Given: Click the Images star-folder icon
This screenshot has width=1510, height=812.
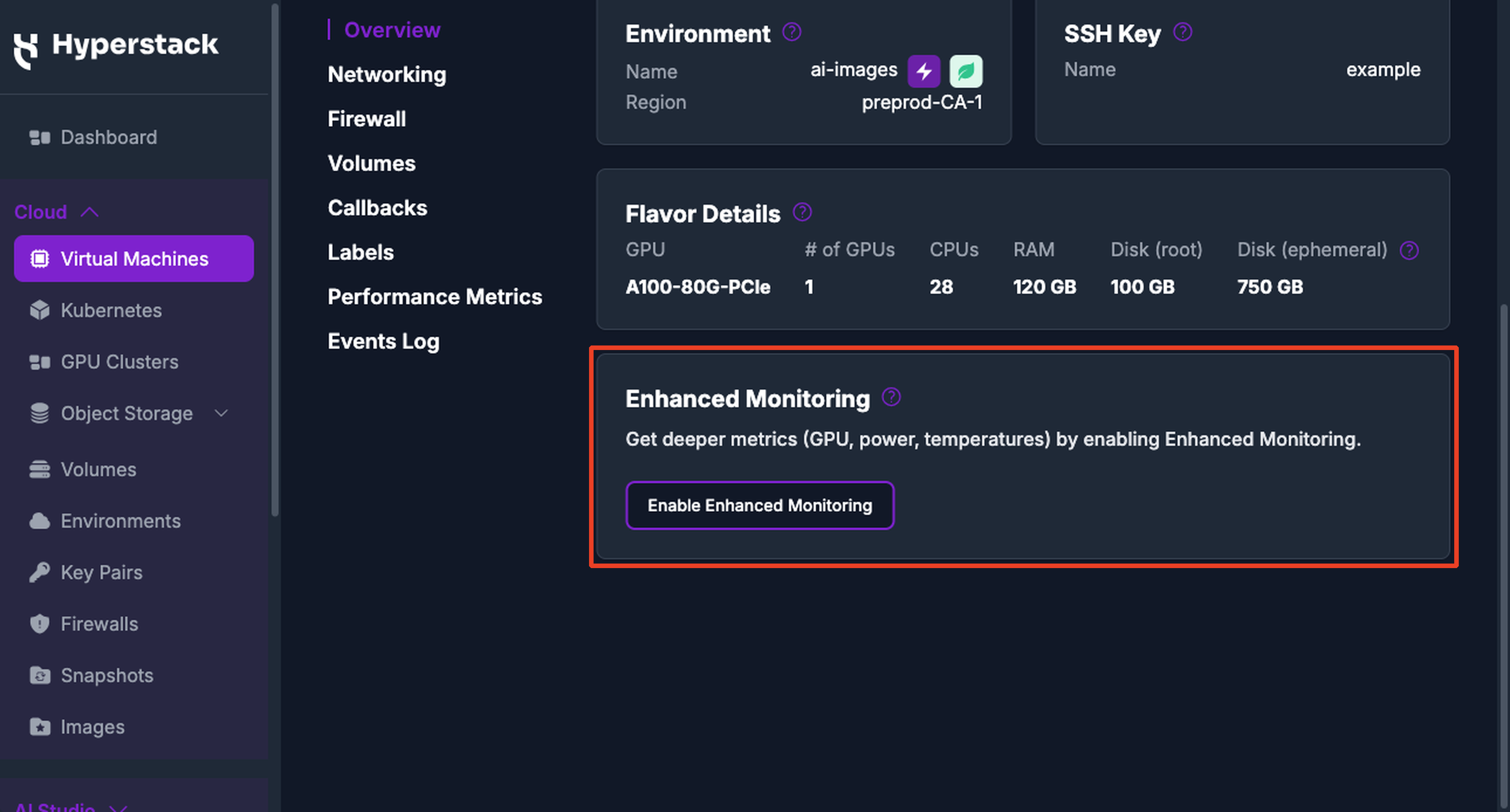Looking at the screenshot, I should 40,727.
